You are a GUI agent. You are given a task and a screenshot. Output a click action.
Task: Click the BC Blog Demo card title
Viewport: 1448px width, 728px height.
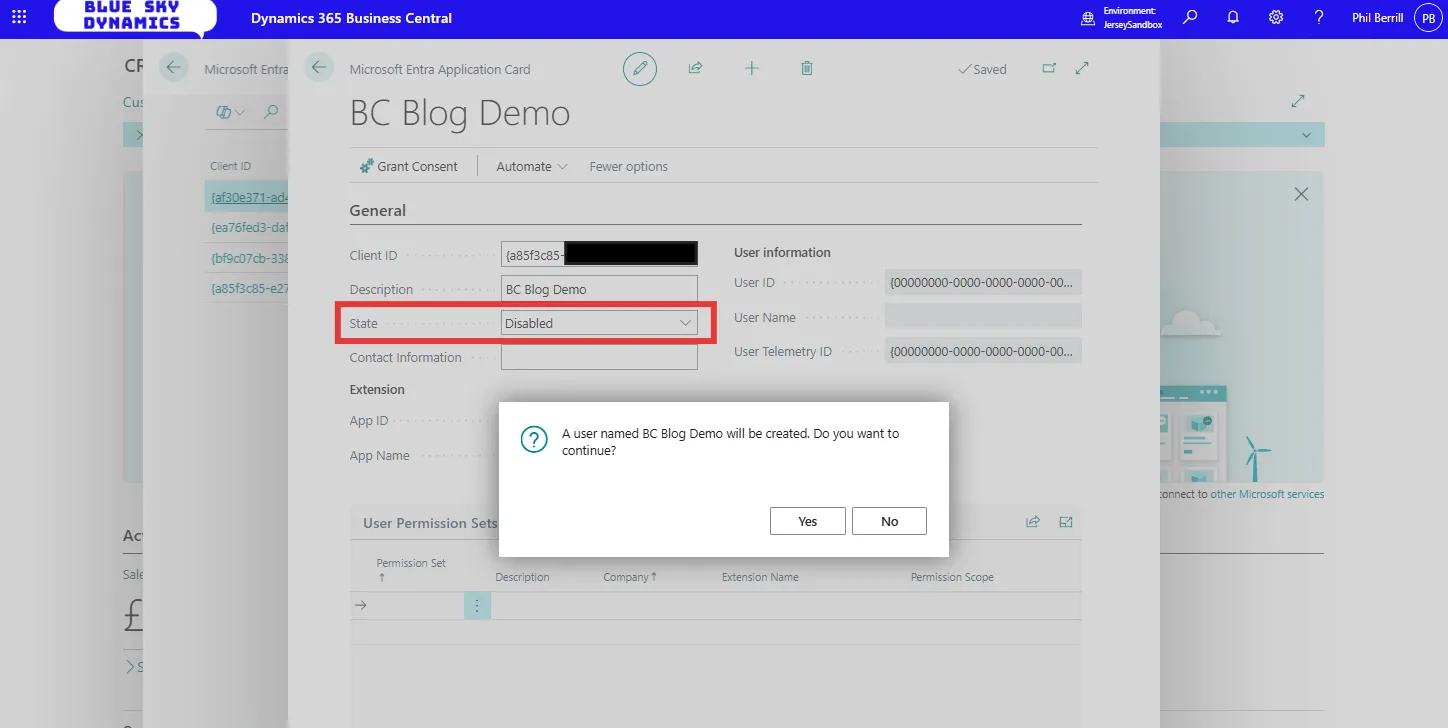click(460, 113)
